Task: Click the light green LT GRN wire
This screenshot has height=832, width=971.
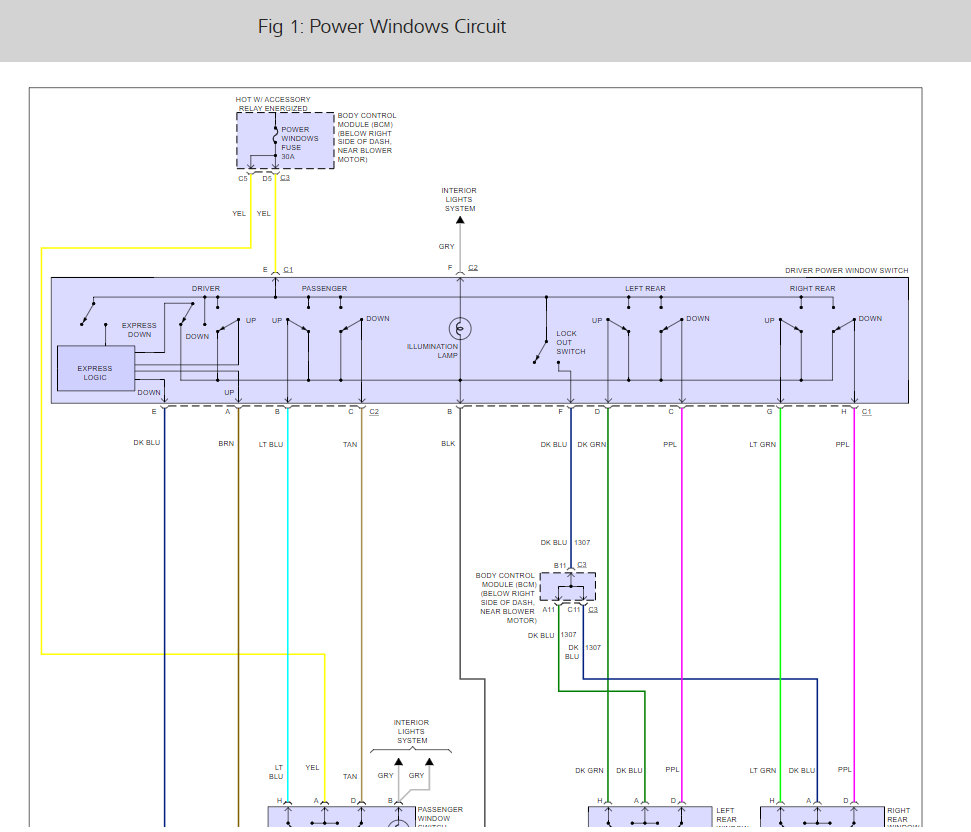Action: click(780, 600)
